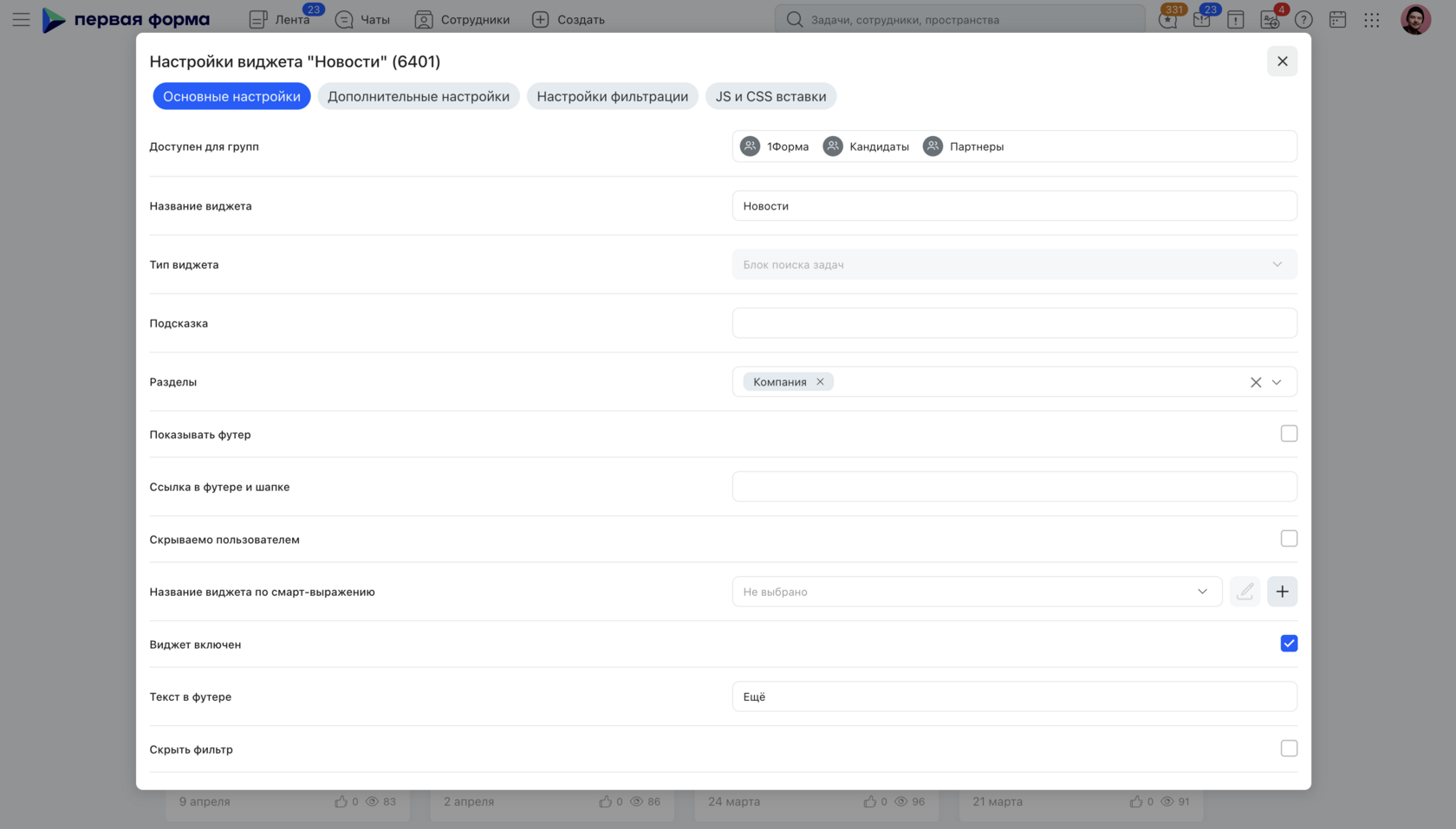Expand the Разделы dropdown arrow
1456x829 pixels.
pyautogui.click(x=1277, y=382)
